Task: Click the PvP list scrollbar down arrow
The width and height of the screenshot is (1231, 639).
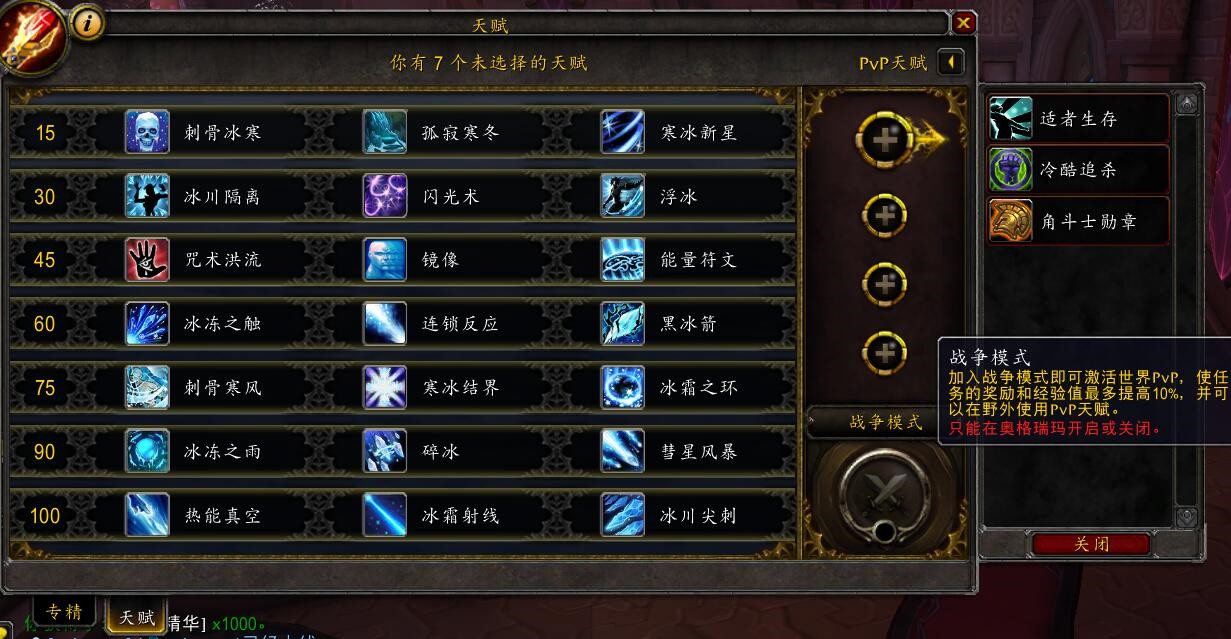Action: click(x=1186, y=517)
